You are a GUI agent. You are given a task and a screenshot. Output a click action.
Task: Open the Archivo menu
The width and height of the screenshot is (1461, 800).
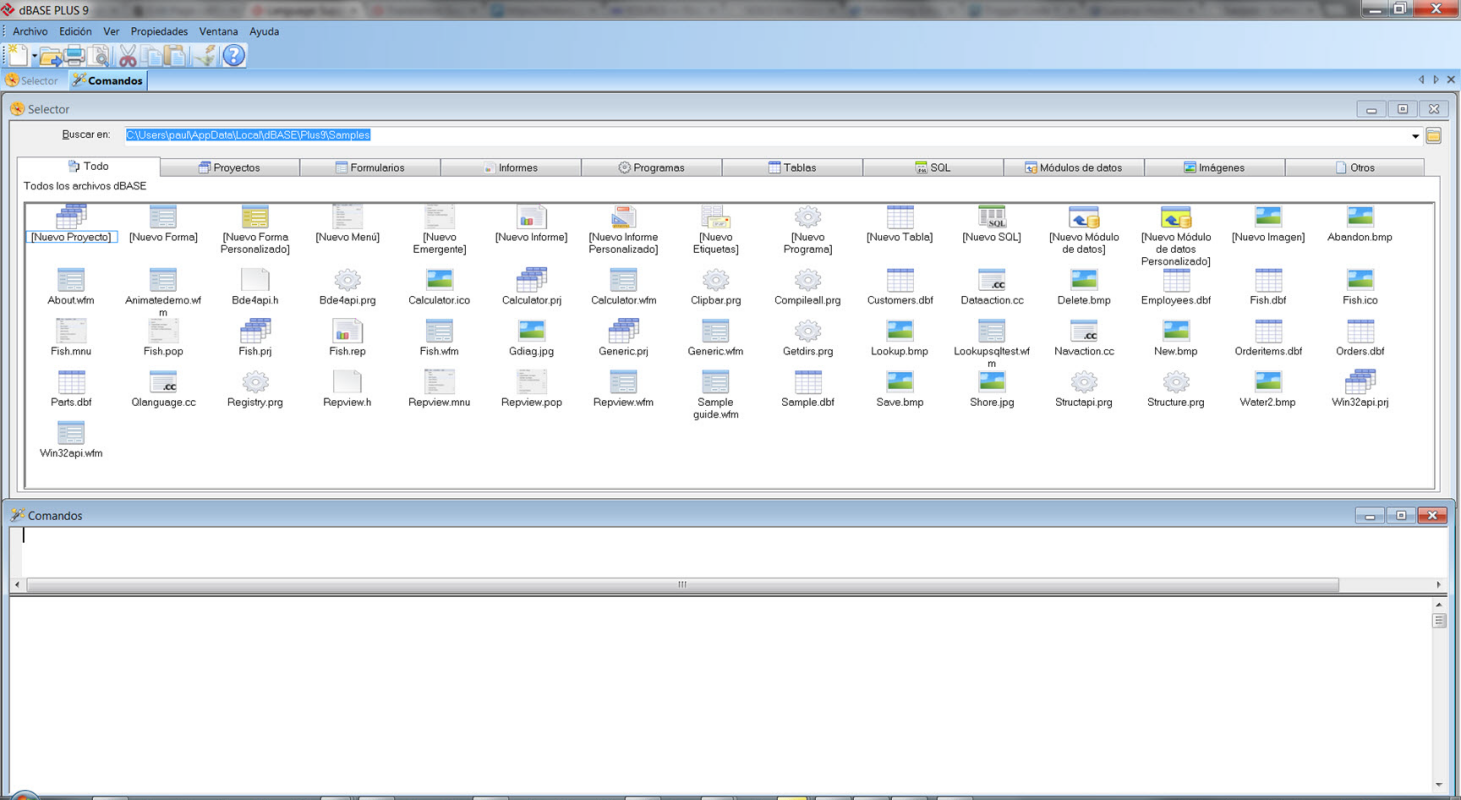click(30, 31)
